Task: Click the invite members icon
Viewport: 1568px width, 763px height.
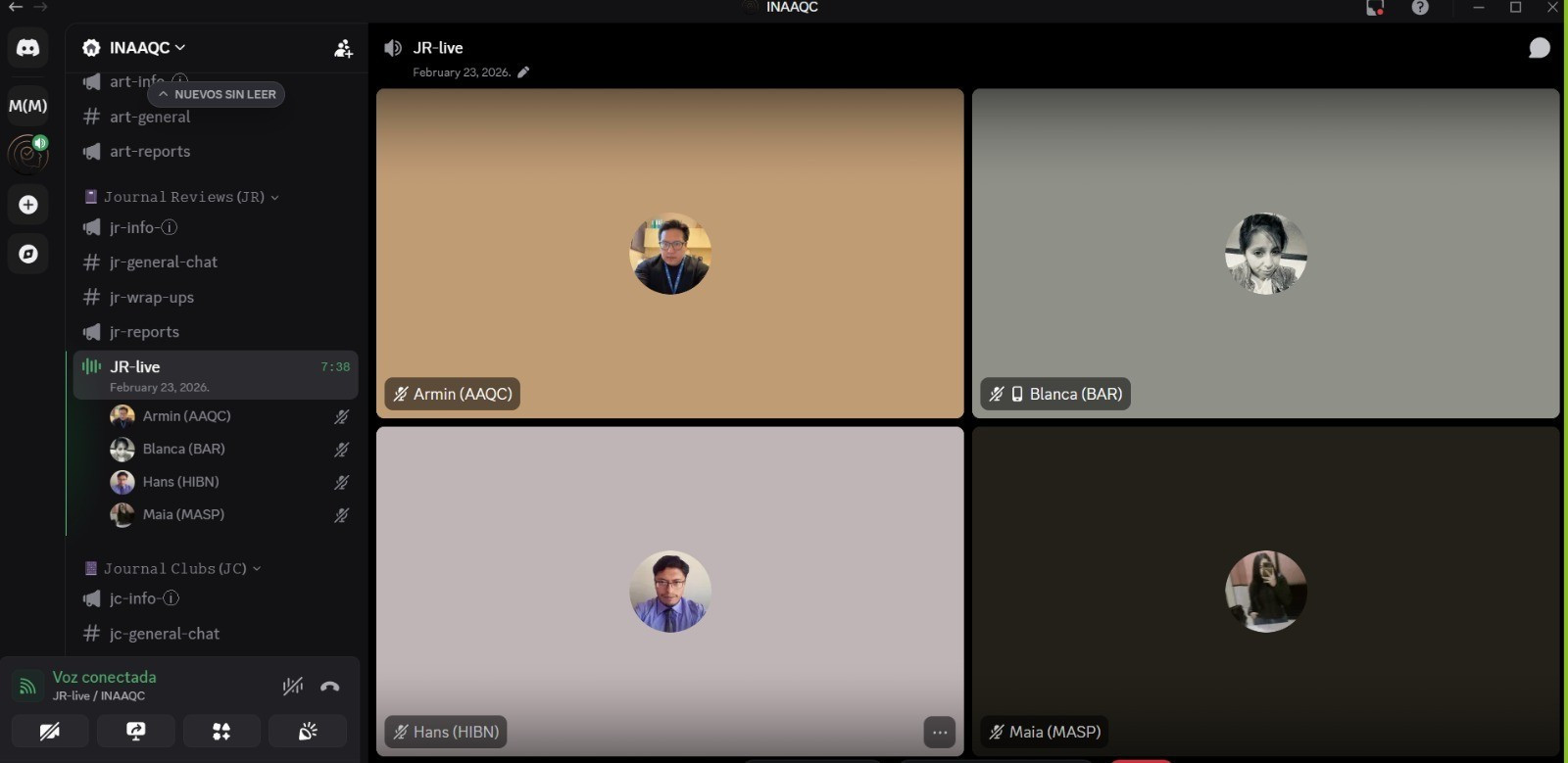Action: pyautogui.click(x=343, y=49)
